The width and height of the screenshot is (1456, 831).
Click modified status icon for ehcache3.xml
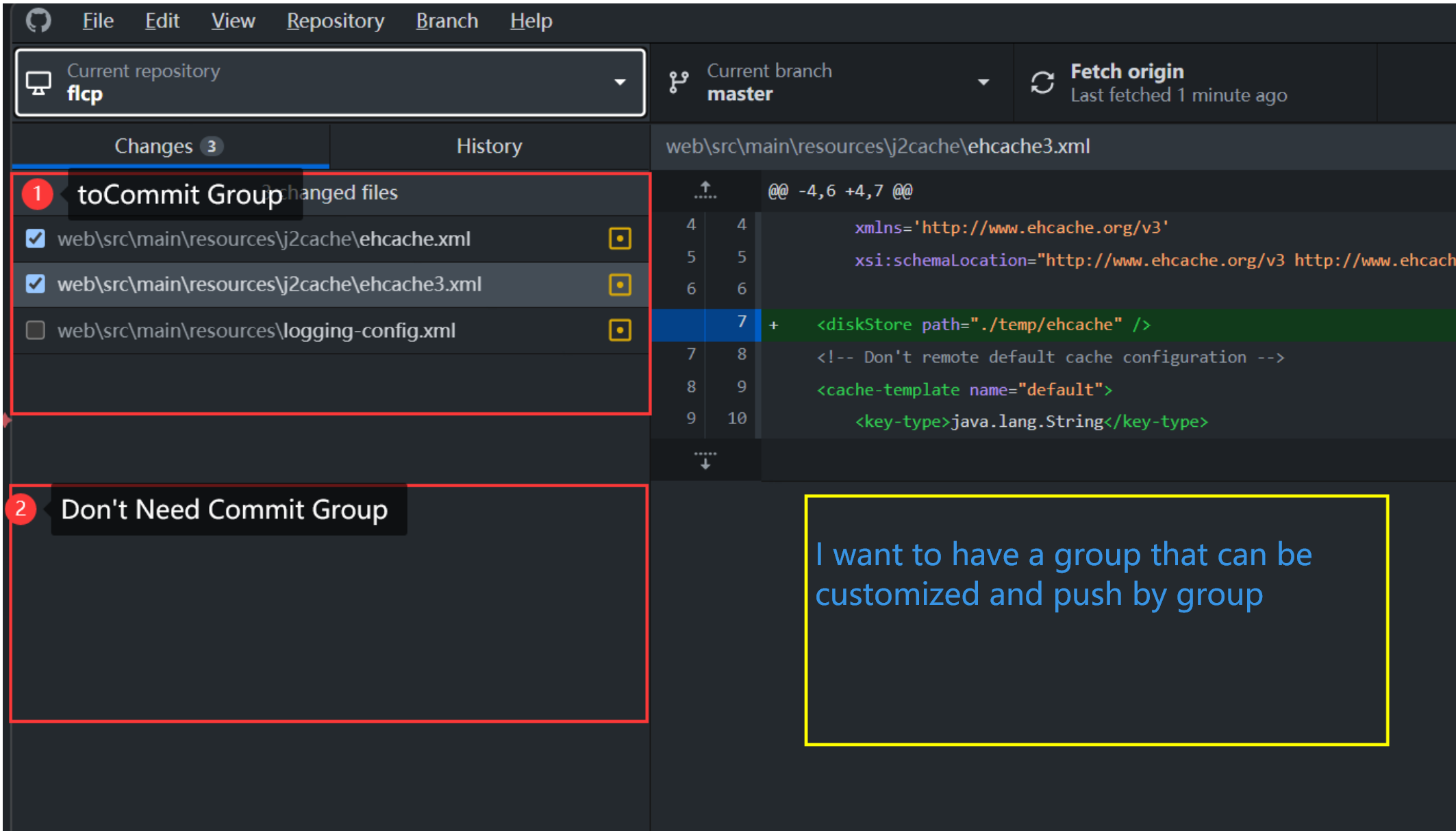[620, 284]
